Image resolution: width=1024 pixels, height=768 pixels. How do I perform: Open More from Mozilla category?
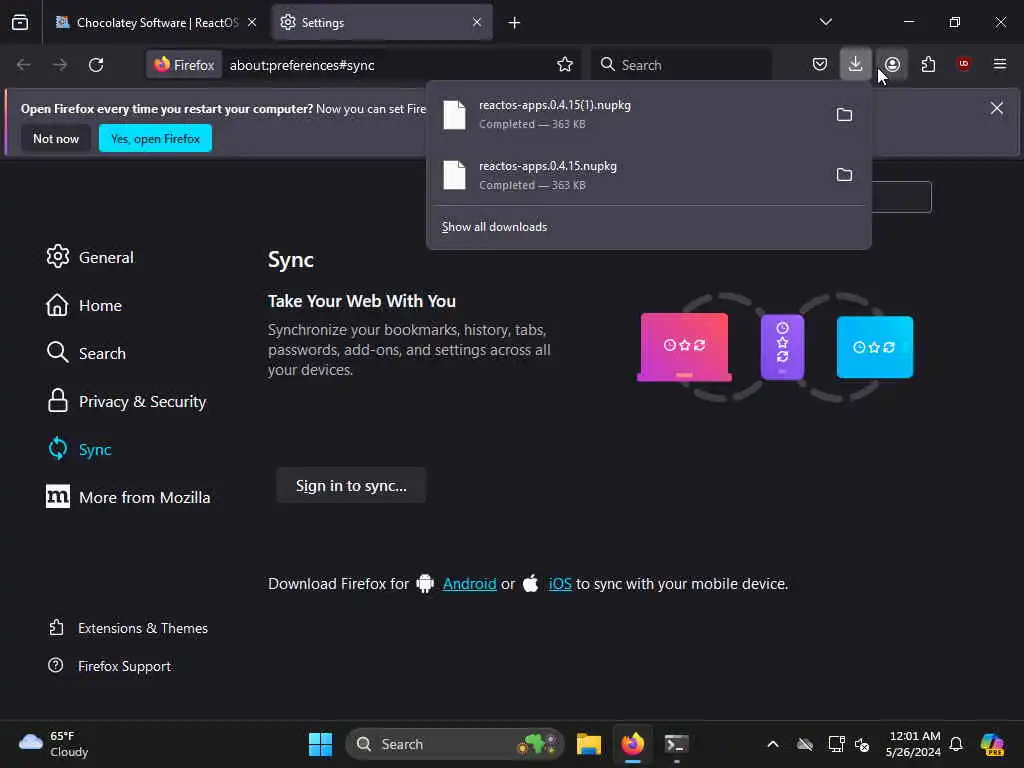[129, 497]
